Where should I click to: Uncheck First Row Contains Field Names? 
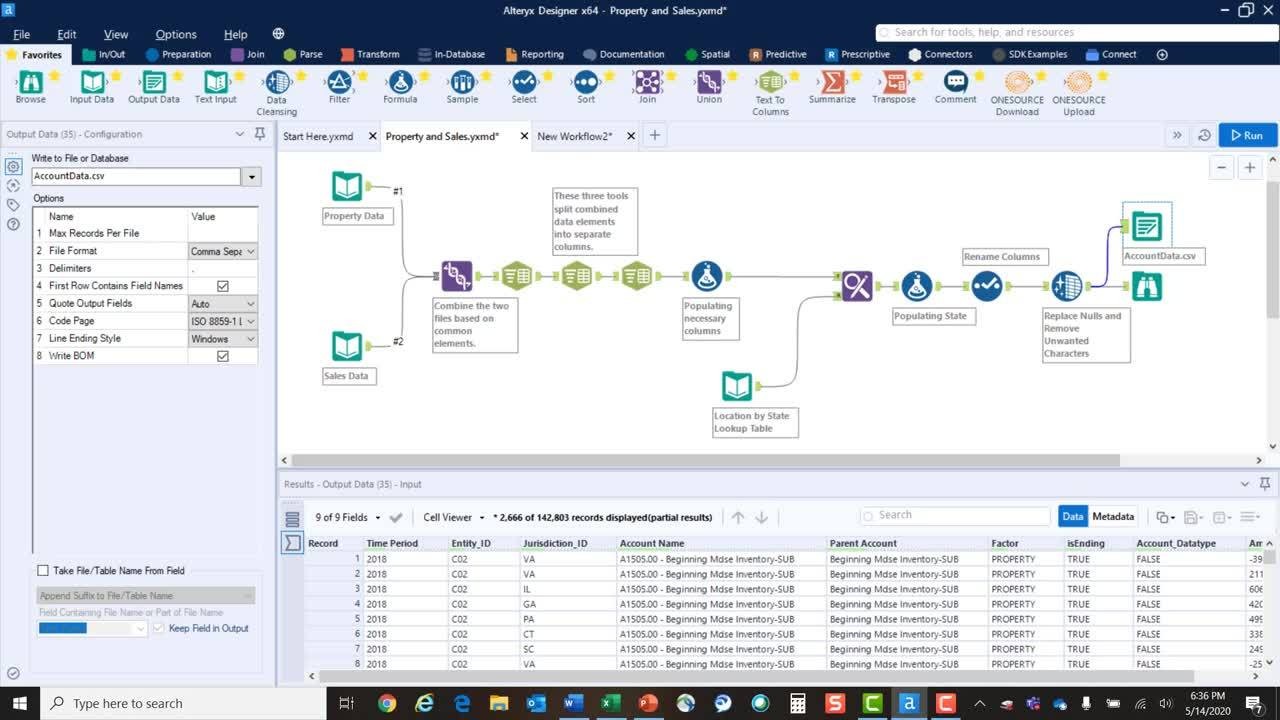(x=223, y=286)
